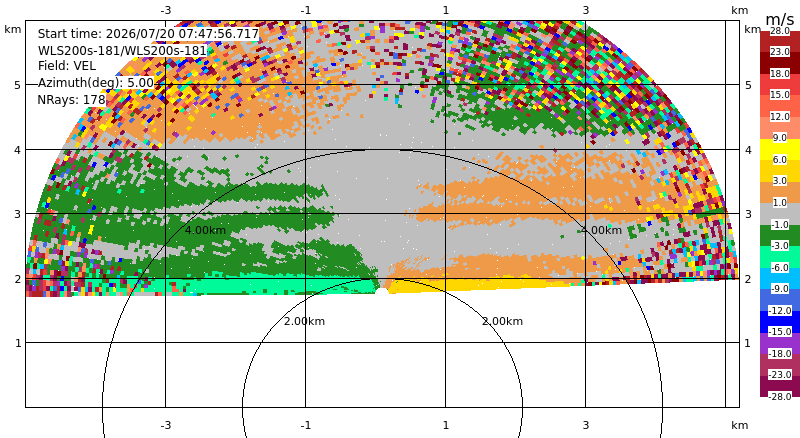Click the gray -1.0 to 1.0 legend swatch
Image resolution: width=800 pixels, height=438 pixels.
(x=780, y=213)
